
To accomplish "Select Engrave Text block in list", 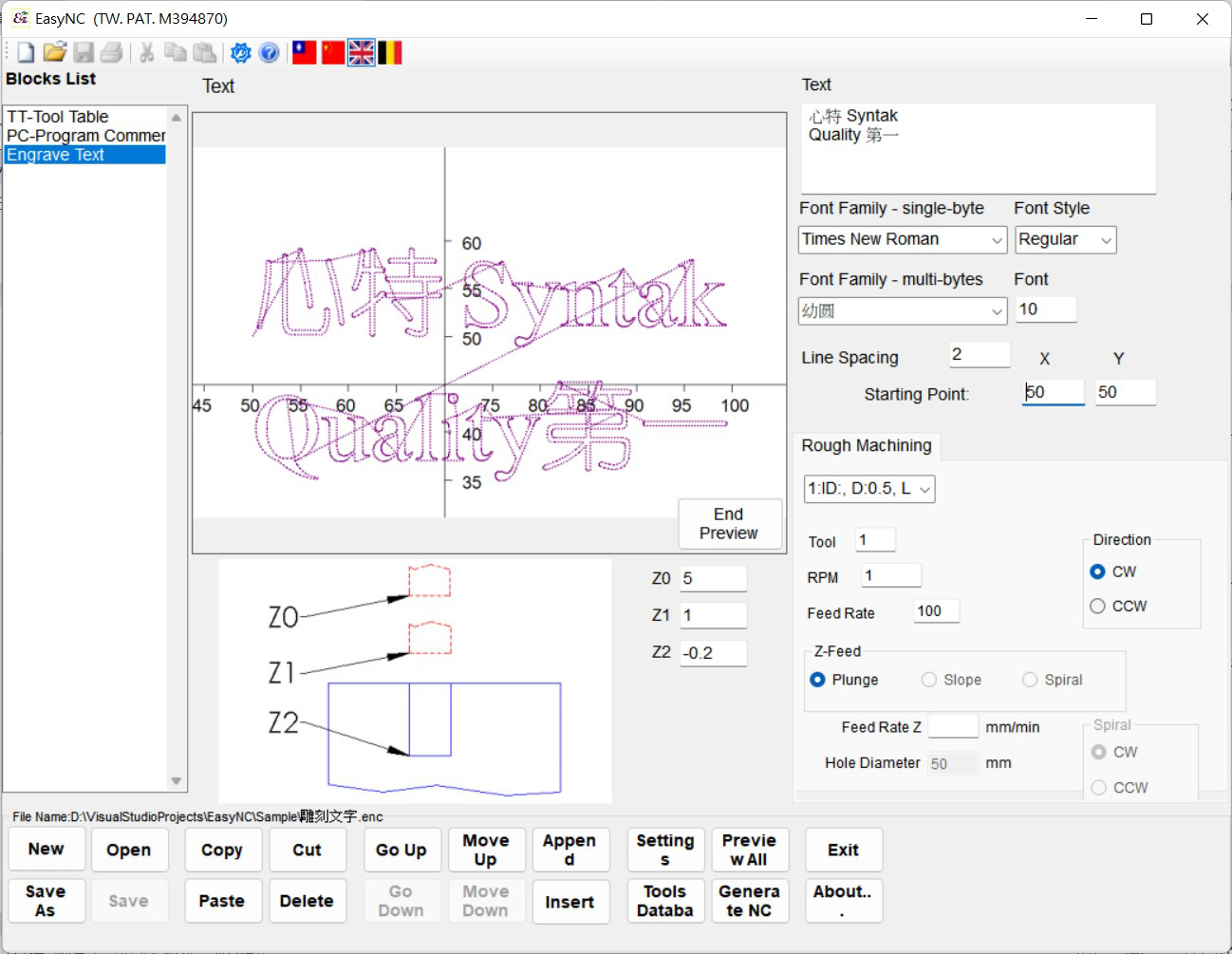I will tap(85, 155).
